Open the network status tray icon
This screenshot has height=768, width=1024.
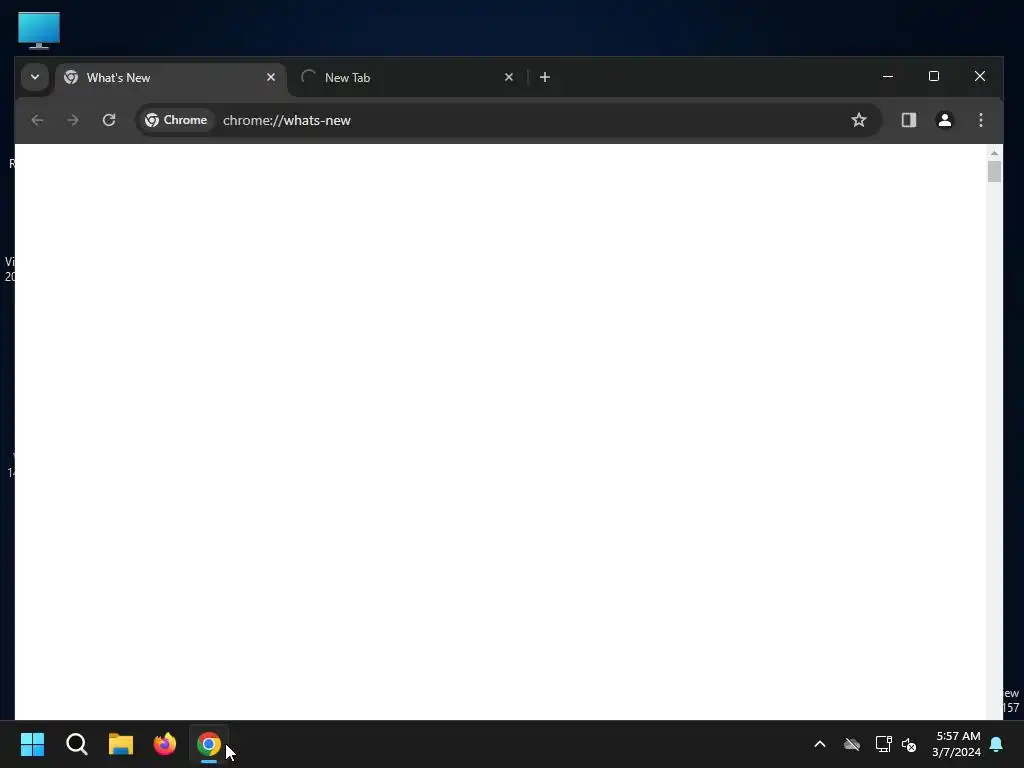click(x=883, y=744)
